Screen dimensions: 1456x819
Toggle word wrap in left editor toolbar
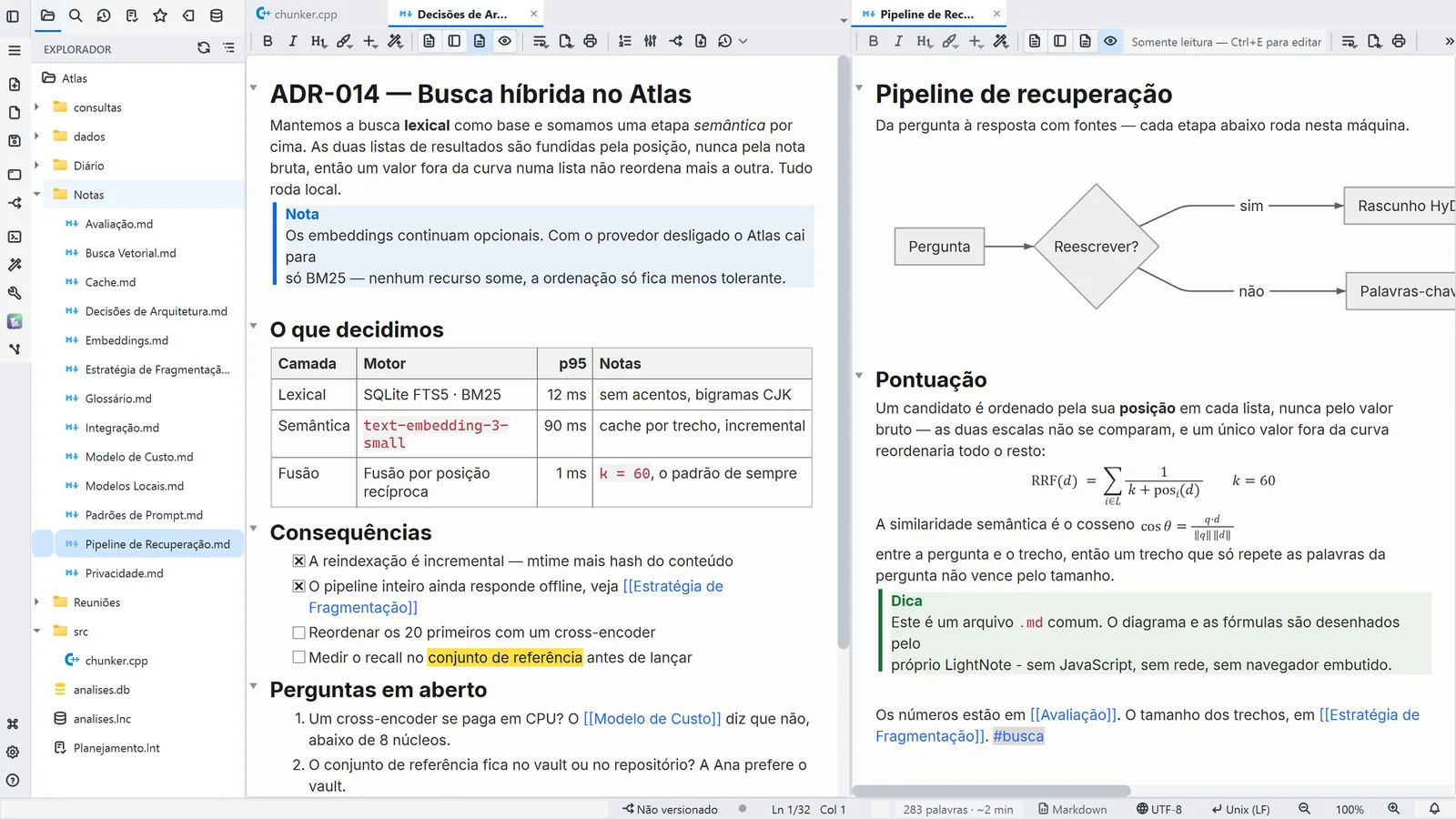point(541,41)
